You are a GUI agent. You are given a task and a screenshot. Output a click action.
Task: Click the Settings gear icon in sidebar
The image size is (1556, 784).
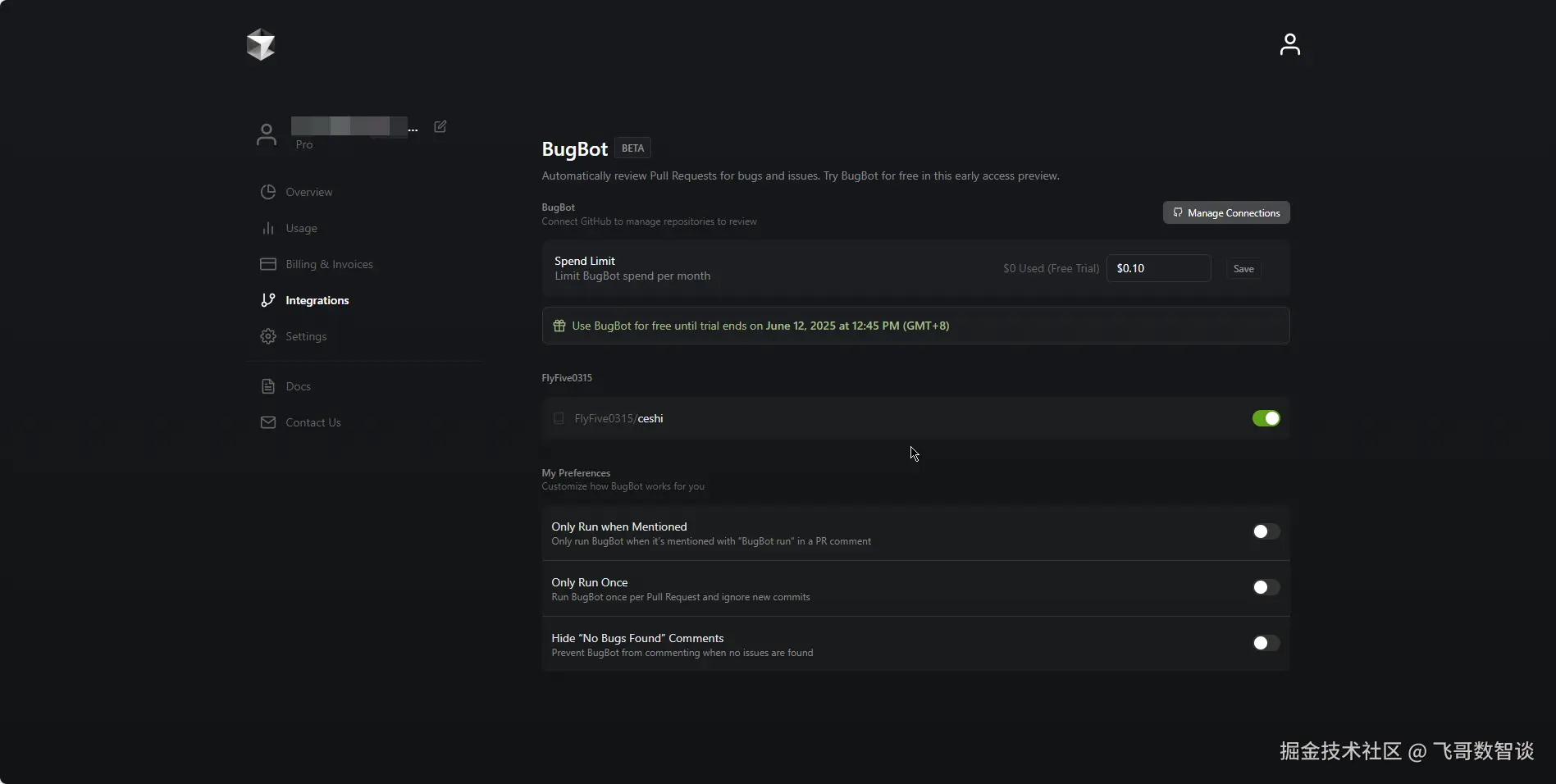pos(268,336)
